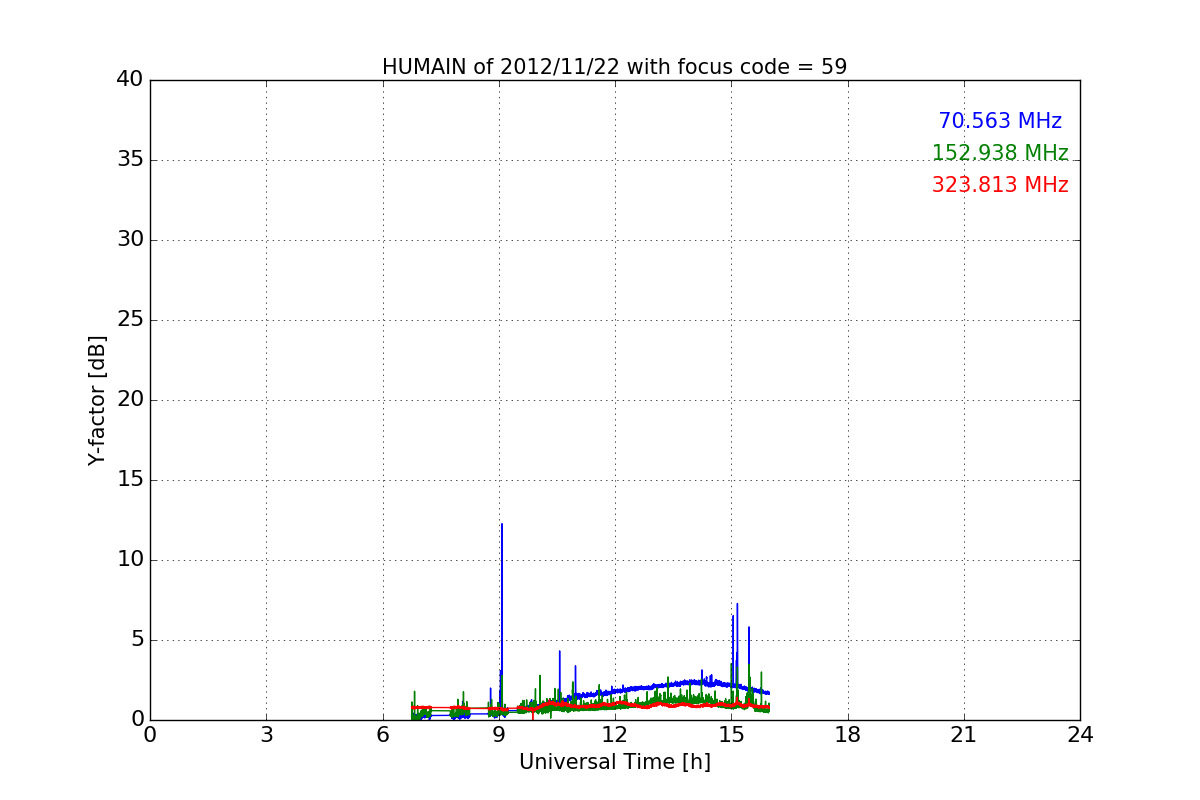Click x-axis tick label 3

coord(266,734)
